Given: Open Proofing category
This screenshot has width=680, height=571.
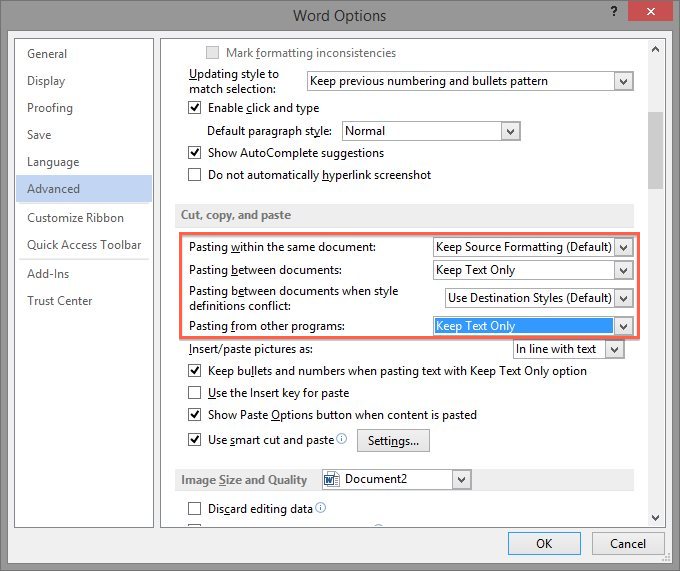Looking at the screenshot, I should point(84,108).
